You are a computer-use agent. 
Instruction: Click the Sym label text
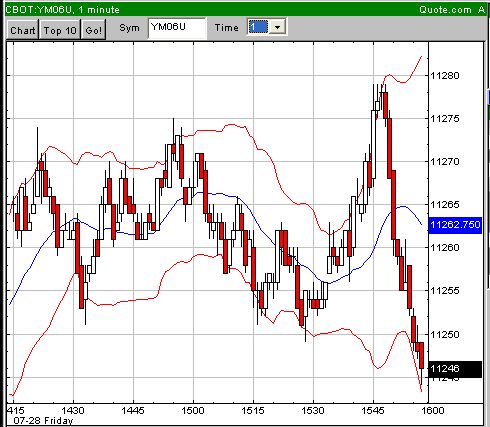pos(129,28)
